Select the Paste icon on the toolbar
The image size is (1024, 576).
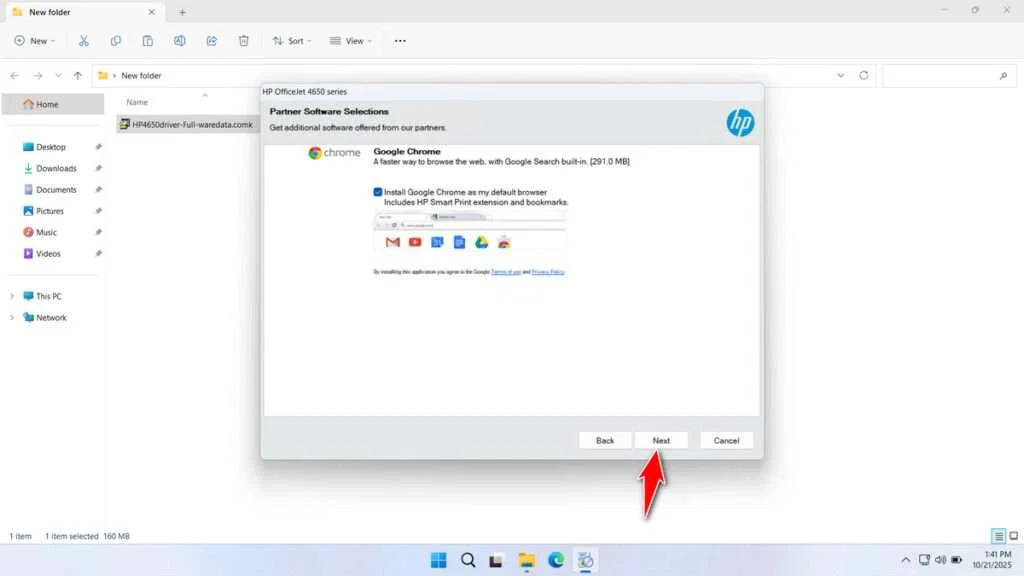pyautogui.click(x=147, y=40)
